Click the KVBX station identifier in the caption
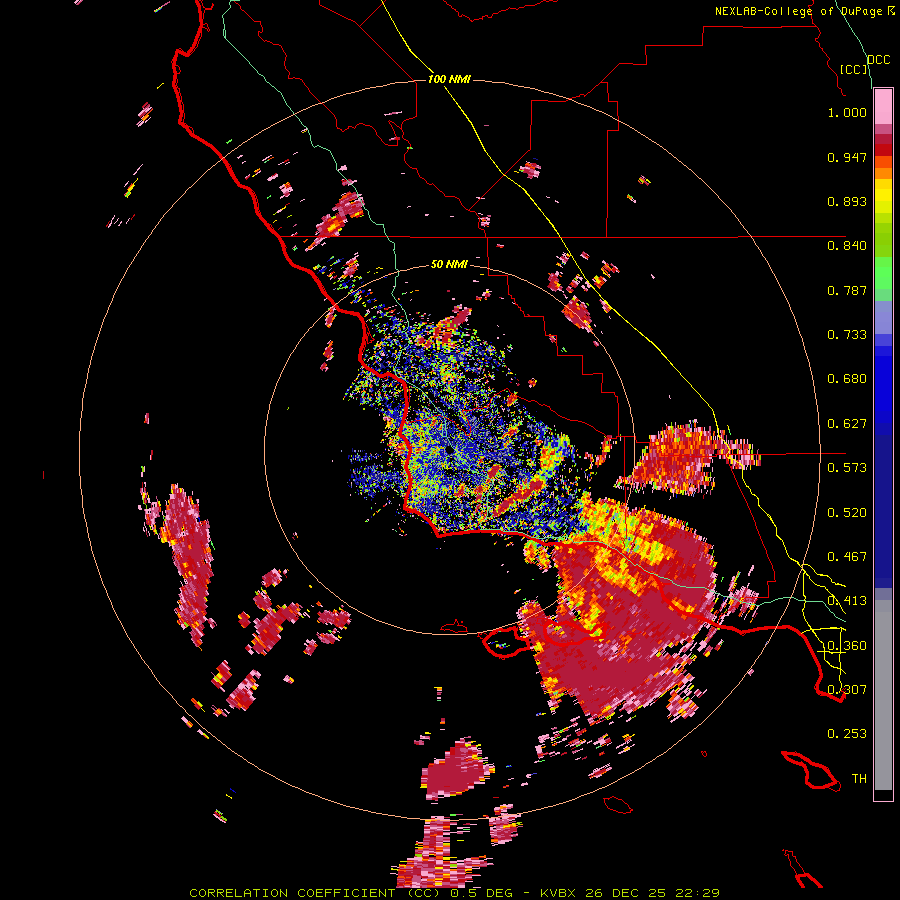Image resolution: width=900 pixels, height=900 pixels. tap(558, 893)
